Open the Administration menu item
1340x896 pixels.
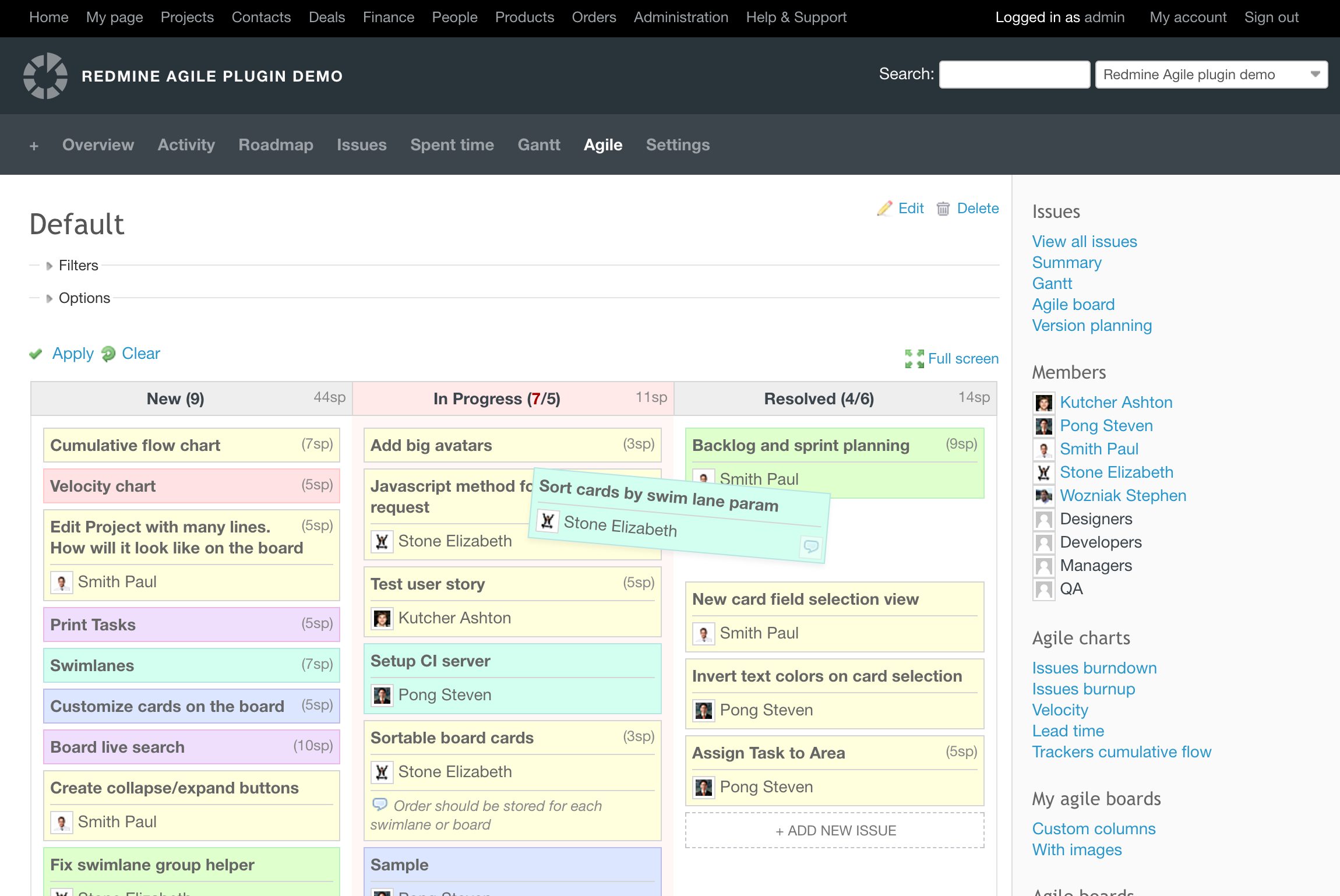(x=680, y=17)
